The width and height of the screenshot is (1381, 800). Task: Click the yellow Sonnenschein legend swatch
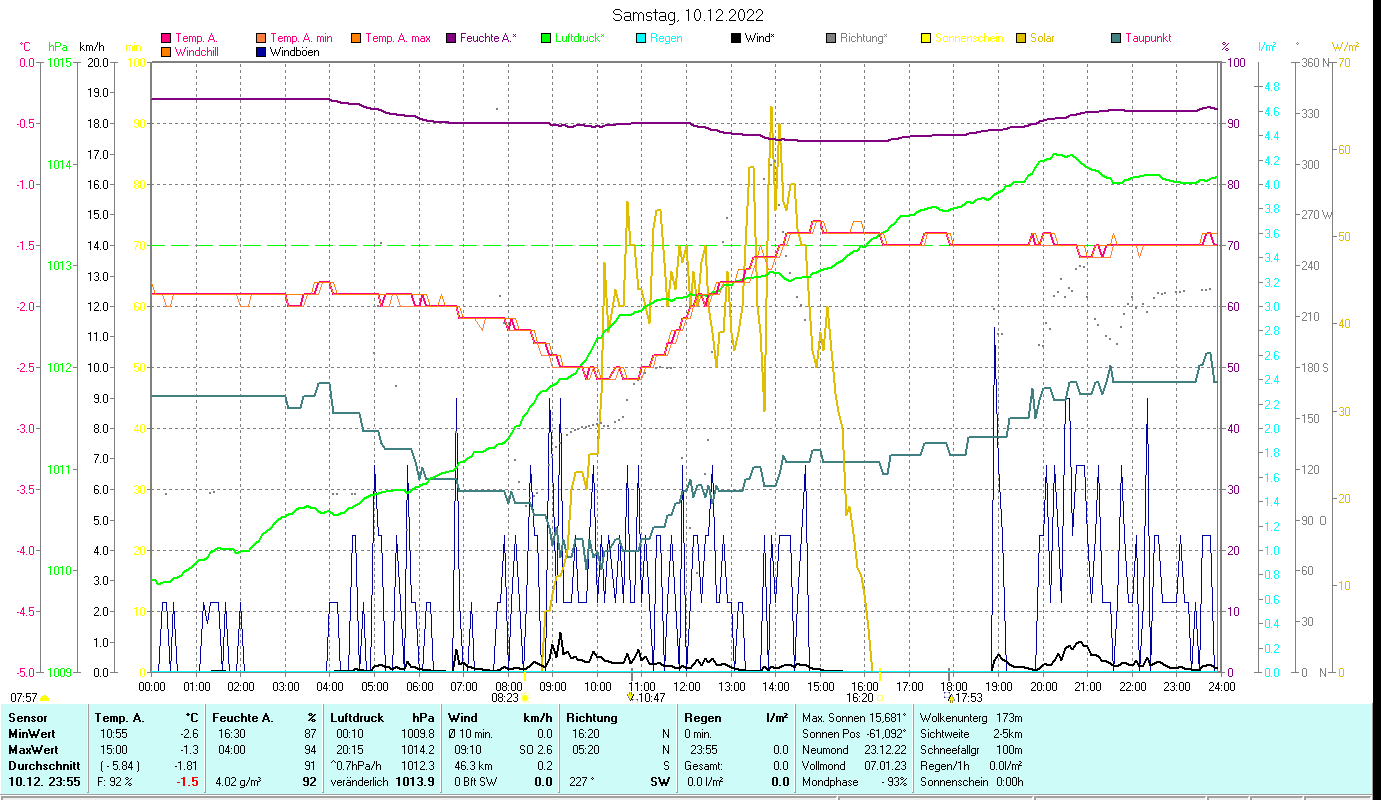(926, 39)
